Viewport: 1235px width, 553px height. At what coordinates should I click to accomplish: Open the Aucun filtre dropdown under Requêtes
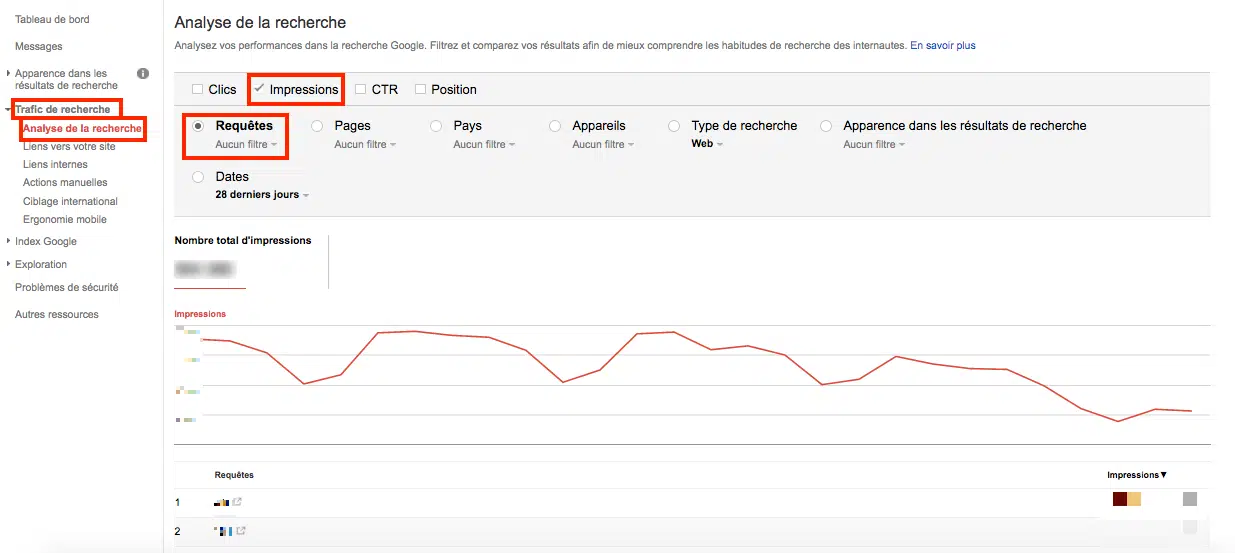(246, 145)
